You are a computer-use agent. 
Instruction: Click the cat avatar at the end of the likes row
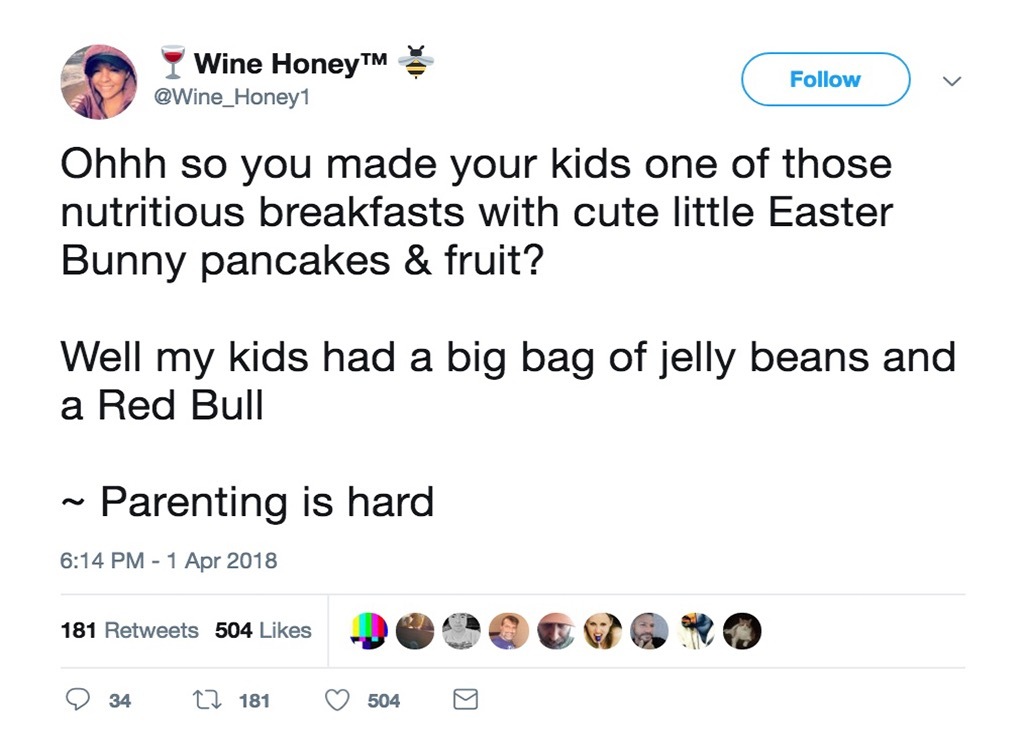[742, 631]
